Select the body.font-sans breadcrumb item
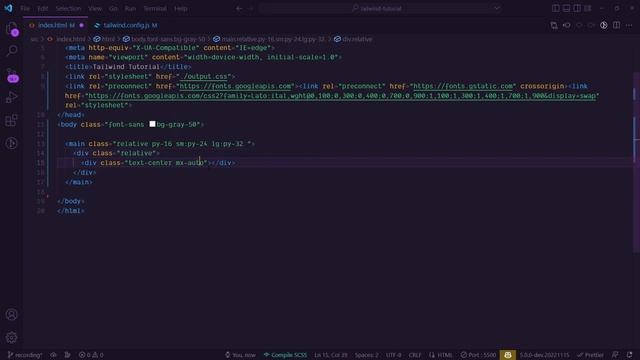This screenshot has height=360, width=640. (x=168, y=39)
